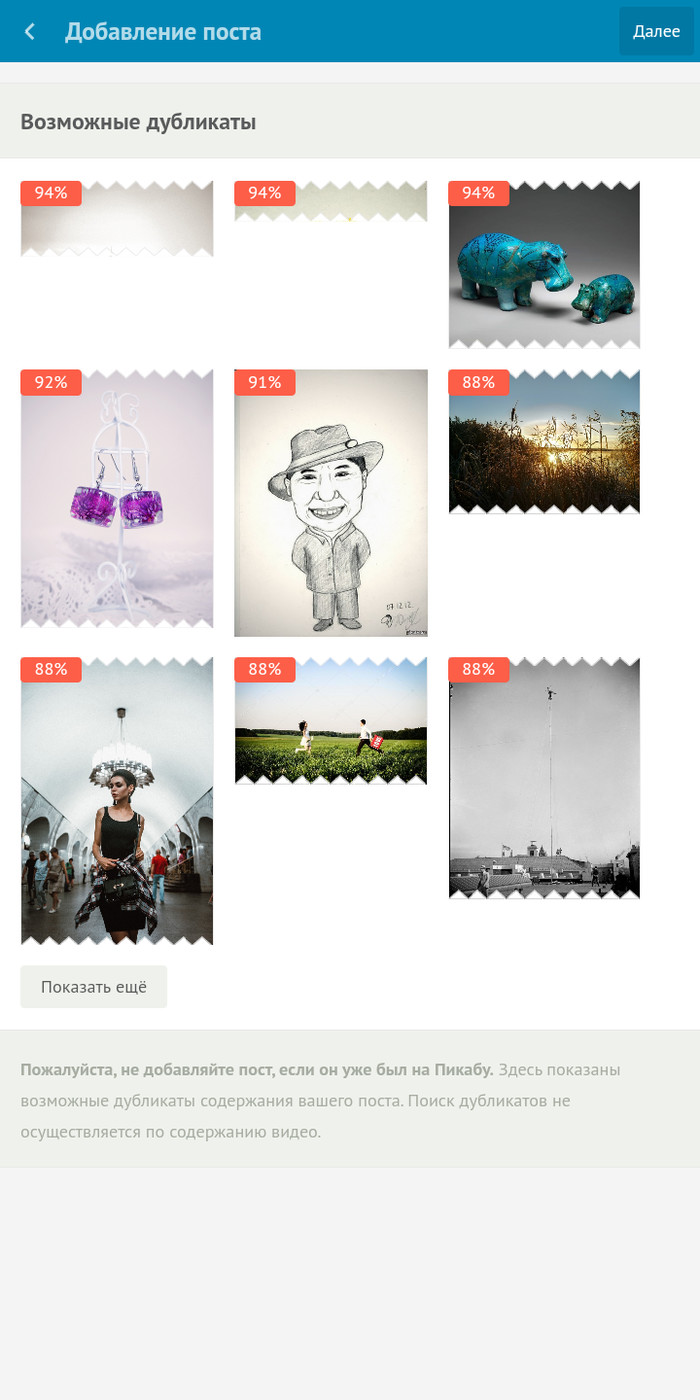Click the 91% badge on caricature
700x1400 pixels.
265,382
